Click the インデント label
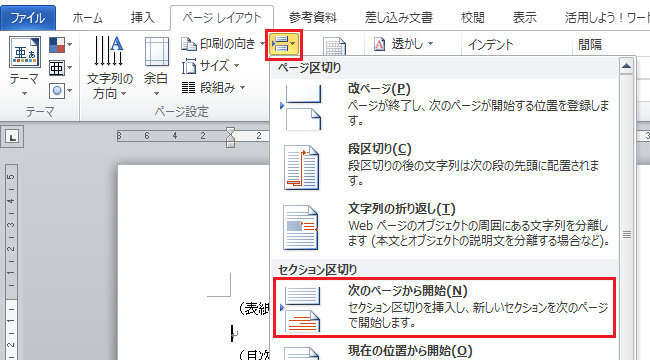650x360 pixels. coord(490,44)
